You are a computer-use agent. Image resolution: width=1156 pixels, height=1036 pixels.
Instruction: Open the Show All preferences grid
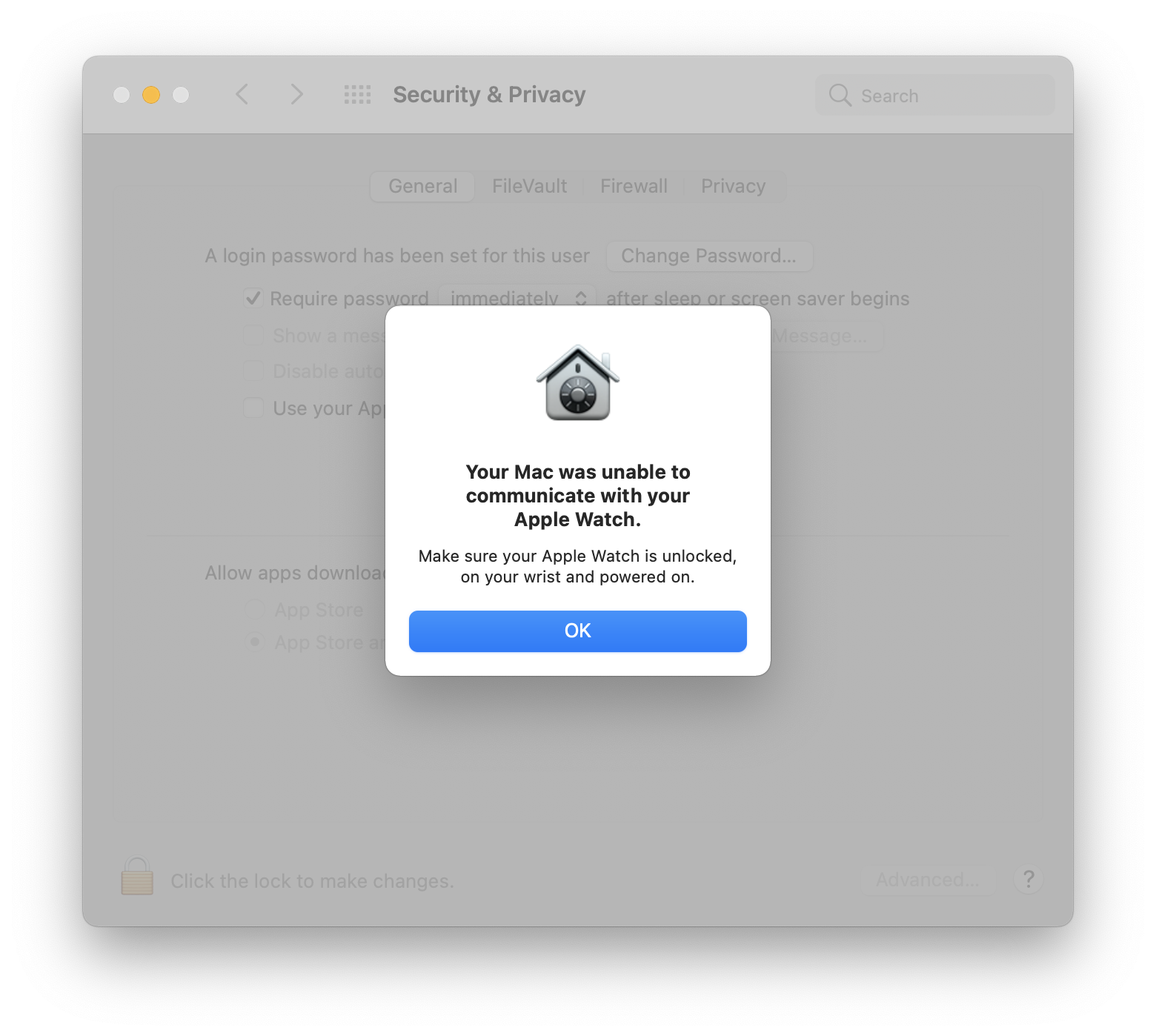coord(358,95)
